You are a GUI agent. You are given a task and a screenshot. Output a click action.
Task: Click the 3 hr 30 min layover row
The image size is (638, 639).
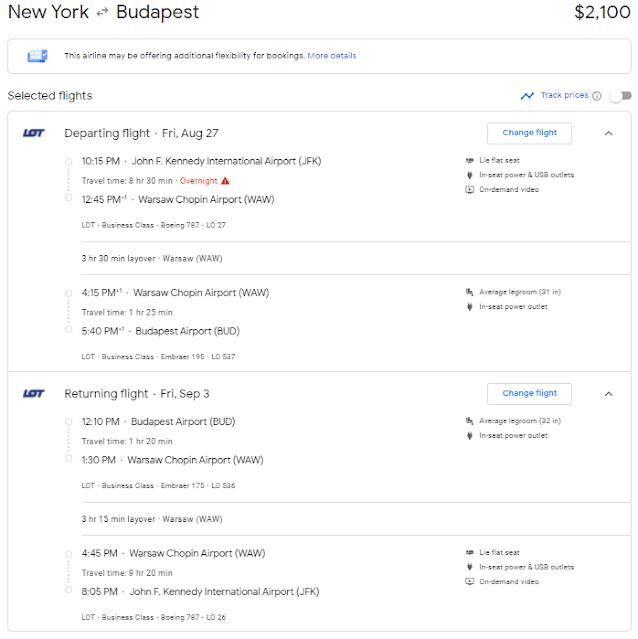[x=152, y=258]
